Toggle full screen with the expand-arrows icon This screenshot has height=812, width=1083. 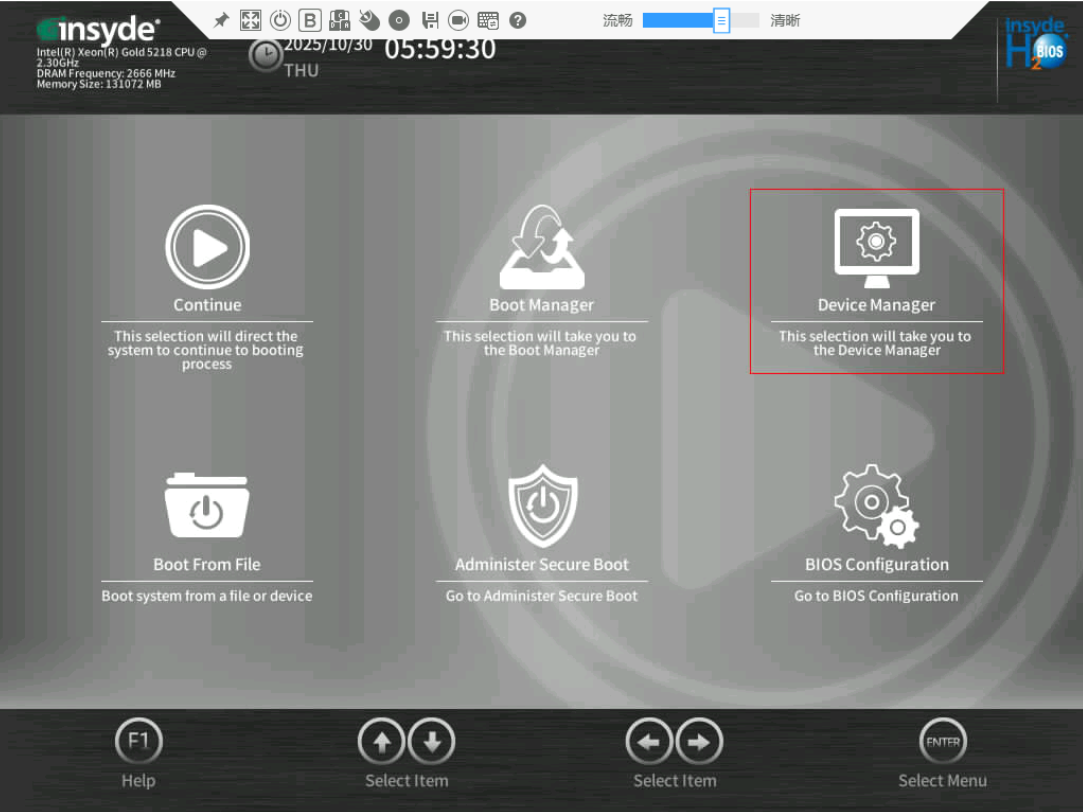coord(250,20)
